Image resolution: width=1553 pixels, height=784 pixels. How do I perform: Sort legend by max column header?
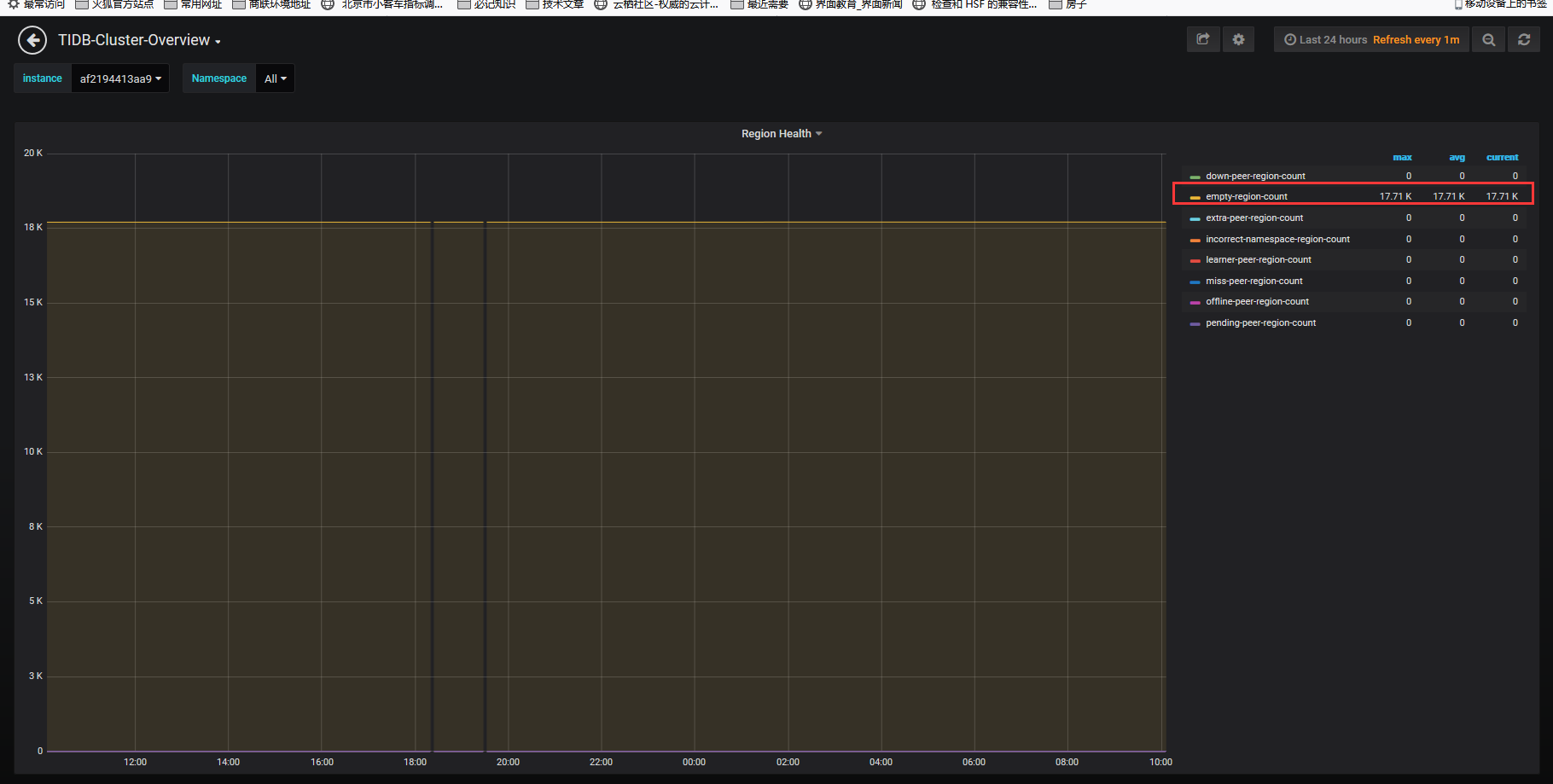coord(1402,157)
